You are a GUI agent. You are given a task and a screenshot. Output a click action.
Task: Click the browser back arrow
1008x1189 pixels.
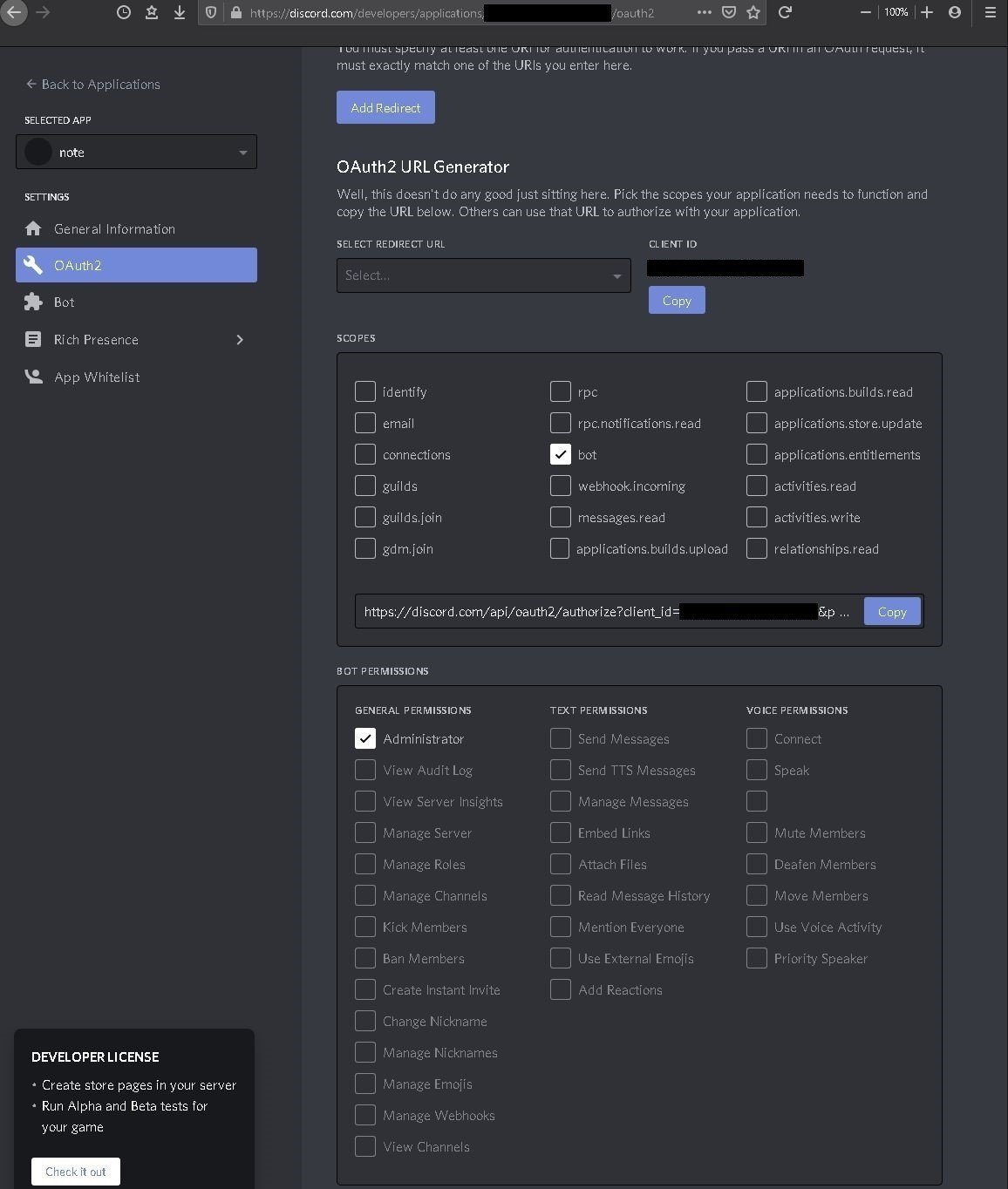13,12
